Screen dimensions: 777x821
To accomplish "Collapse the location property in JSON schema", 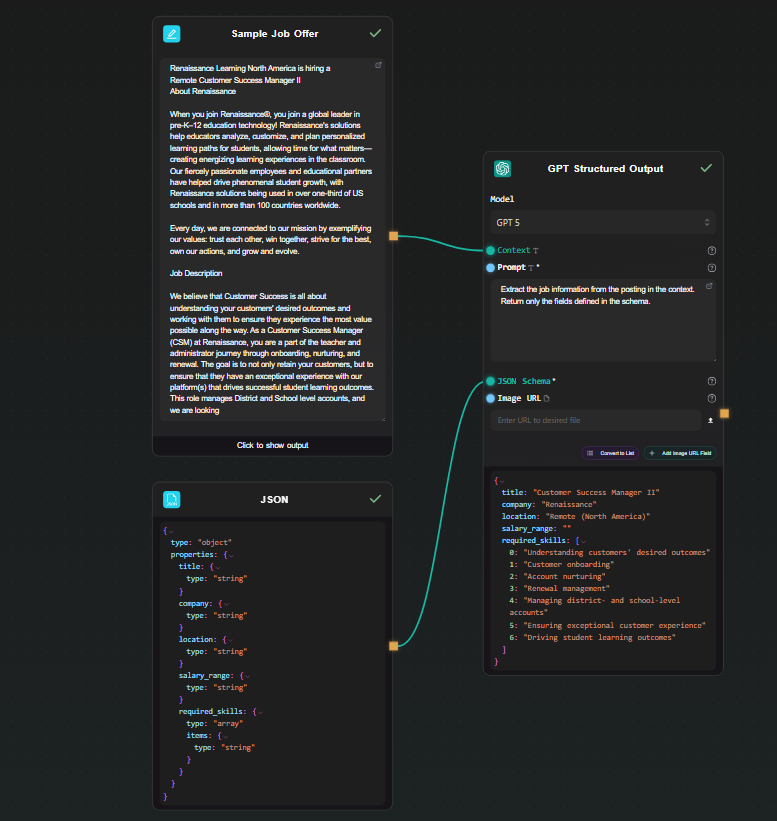I will point(230,640).
